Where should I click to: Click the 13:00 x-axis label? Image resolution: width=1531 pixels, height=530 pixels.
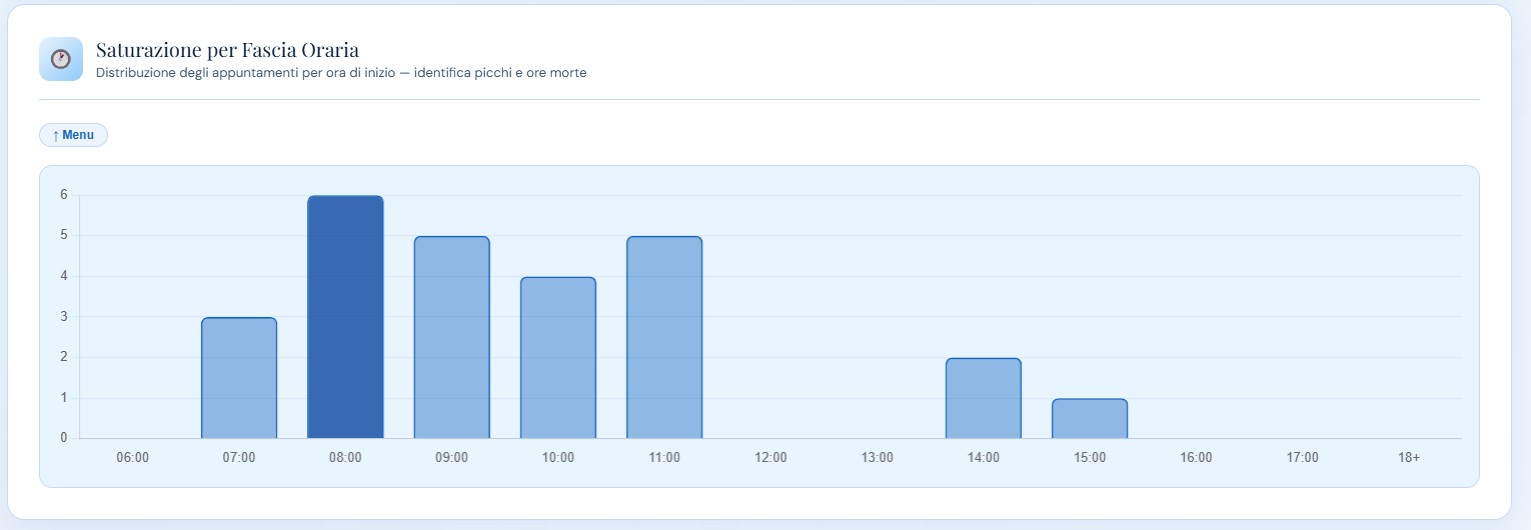tap(877, 457)
